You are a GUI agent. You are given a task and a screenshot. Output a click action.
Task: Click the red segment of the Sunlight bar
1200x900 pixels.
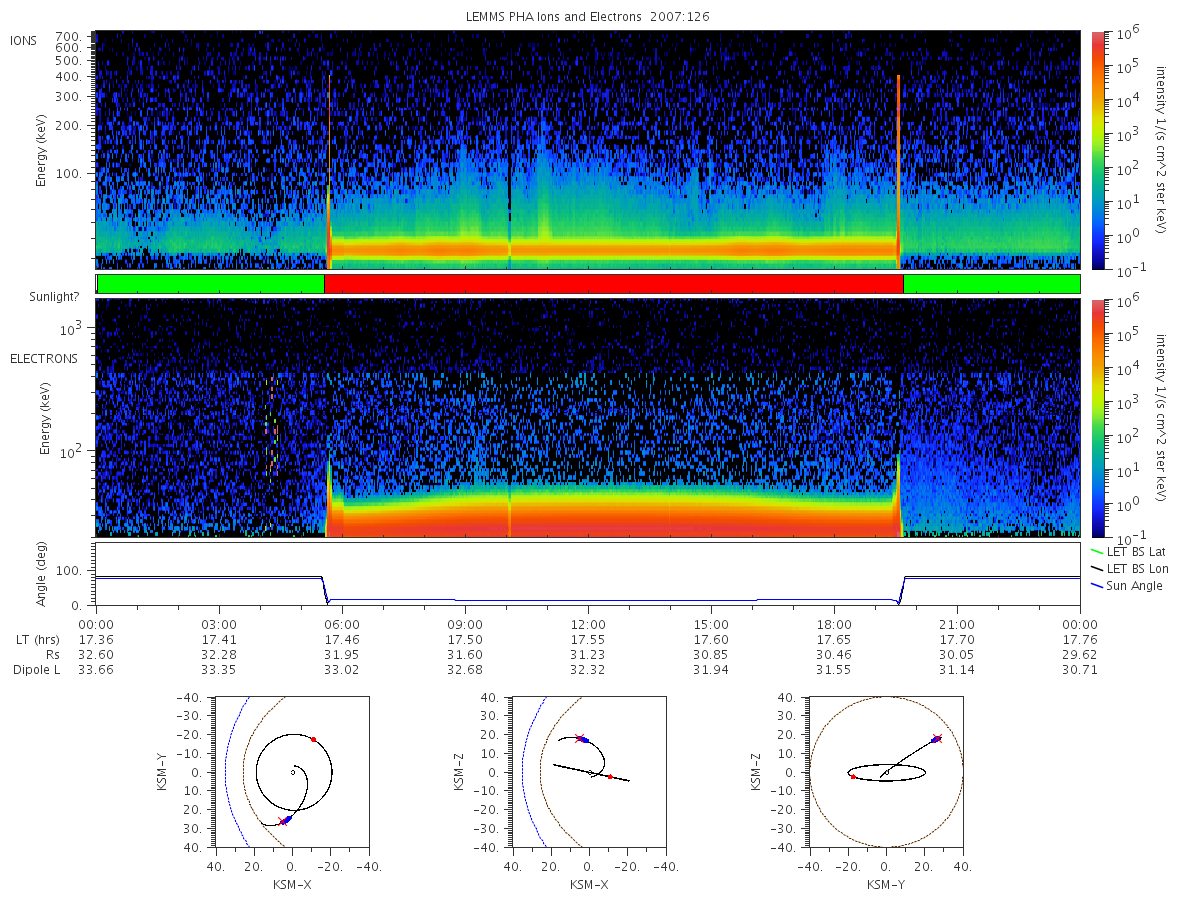(614, 284)
